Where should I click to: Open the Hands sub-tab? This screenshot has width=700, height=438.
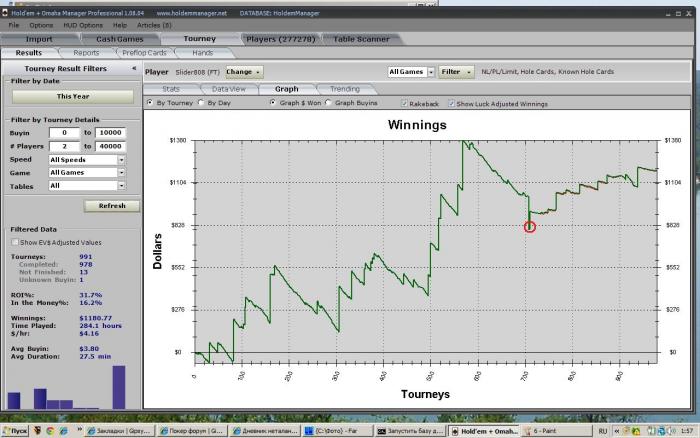(203, 53)
